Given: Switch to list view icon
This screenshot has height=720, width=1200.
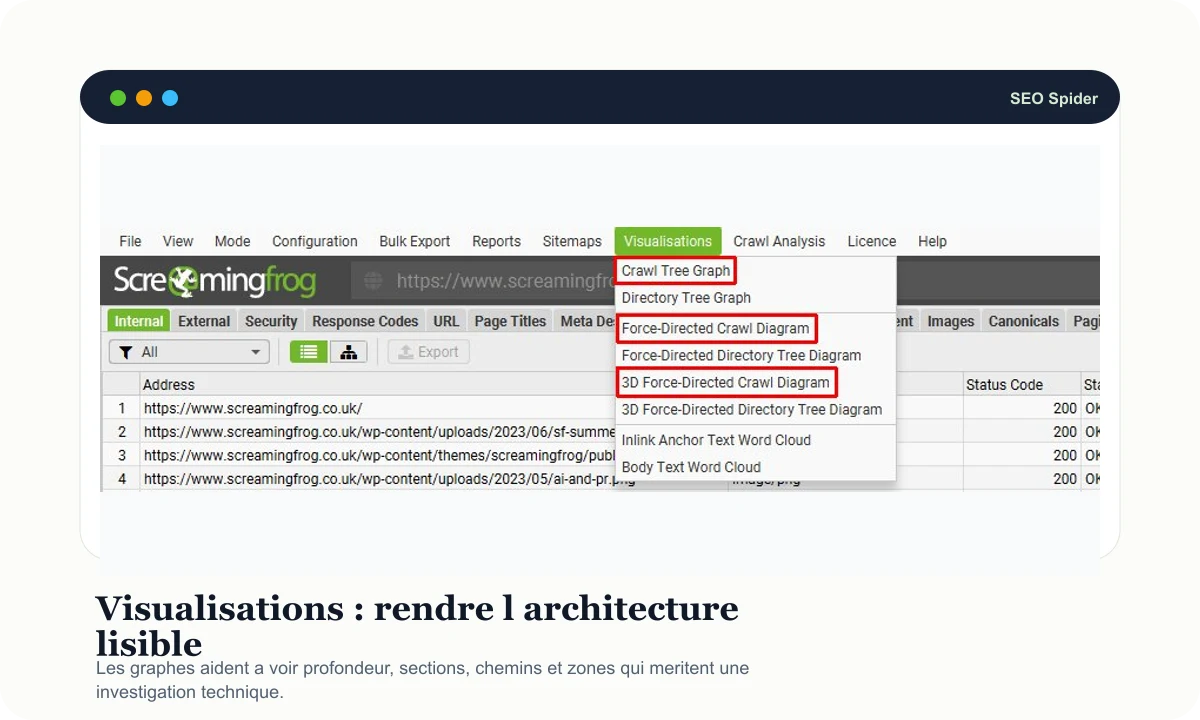Looking at the screenshot, I should tap(309, 352).
